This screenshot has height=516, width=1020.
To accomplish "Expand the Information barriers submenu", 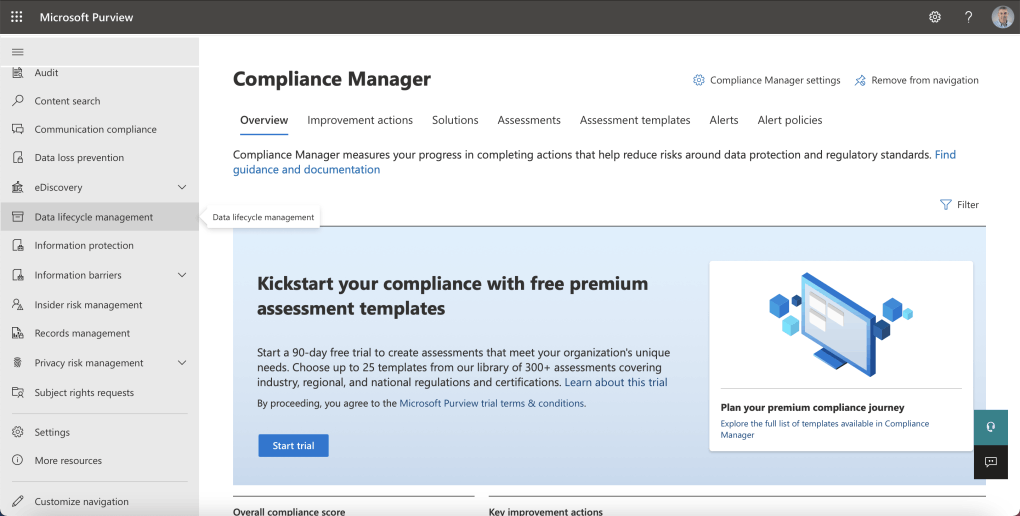I will tap(182, 275).
